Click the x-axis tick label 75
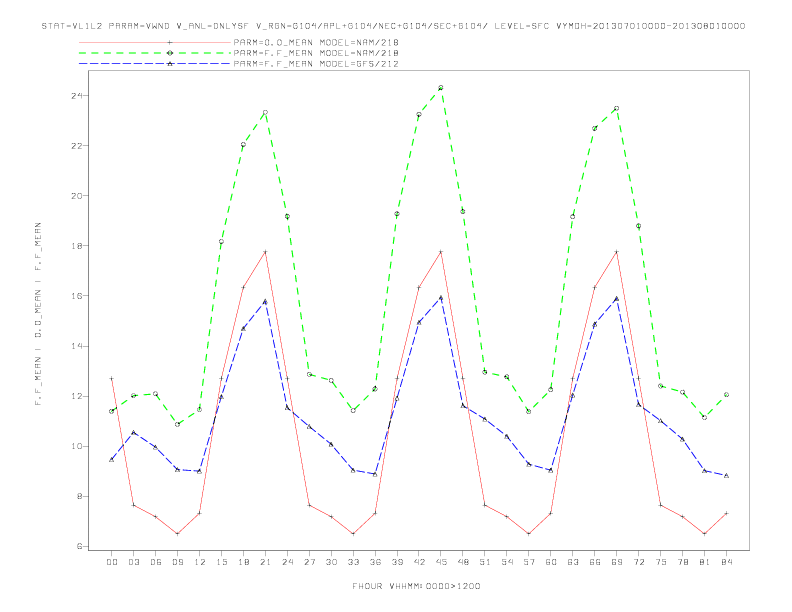This screenshot has width=792, height=612. pos(661,562)
